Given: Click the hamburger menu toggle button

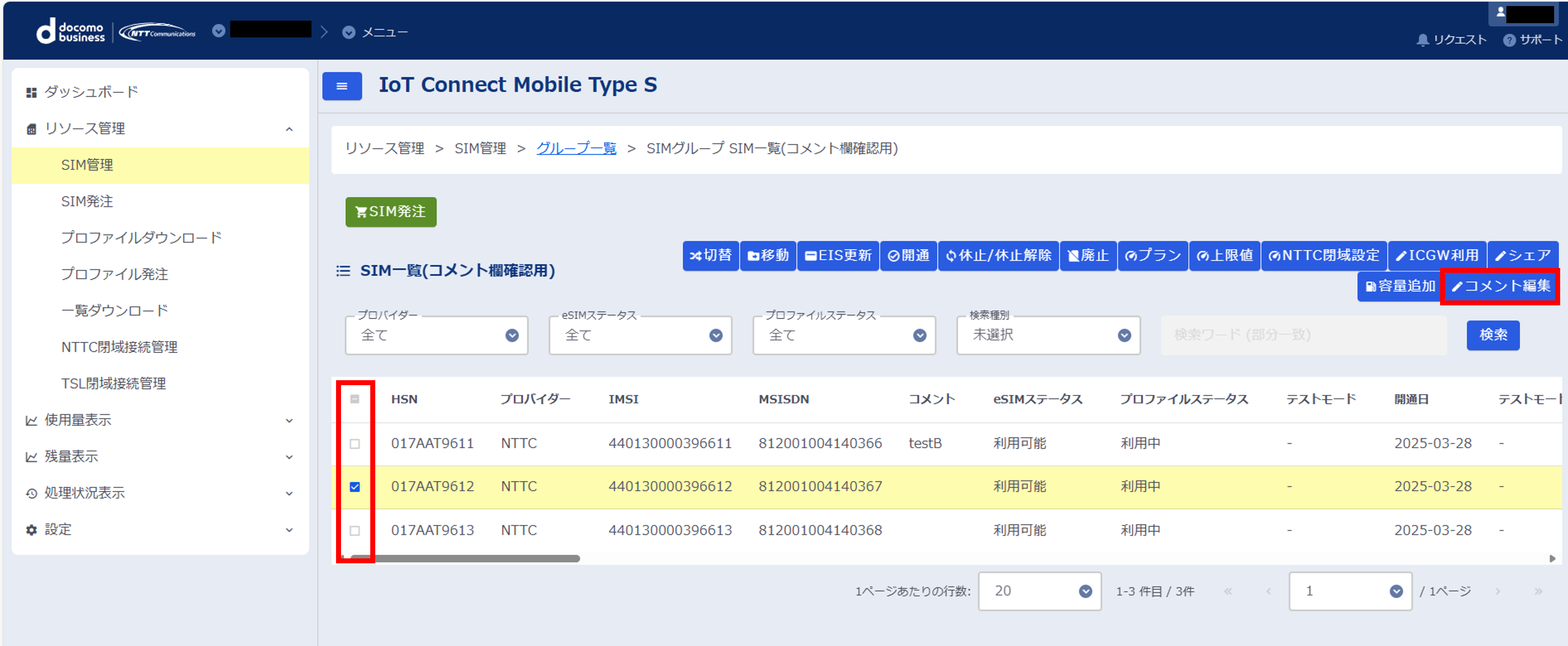Looking at the screenshot, I should (x=341, y=86).
